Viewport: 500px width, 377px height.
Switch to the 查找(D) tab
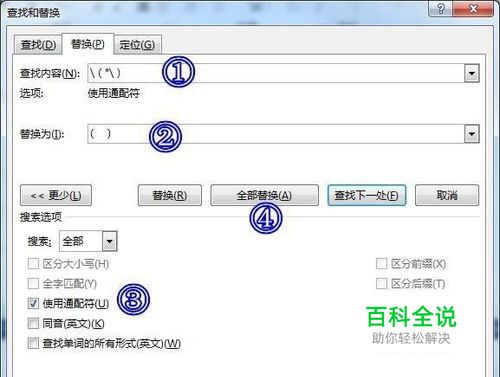click(38, 44)
